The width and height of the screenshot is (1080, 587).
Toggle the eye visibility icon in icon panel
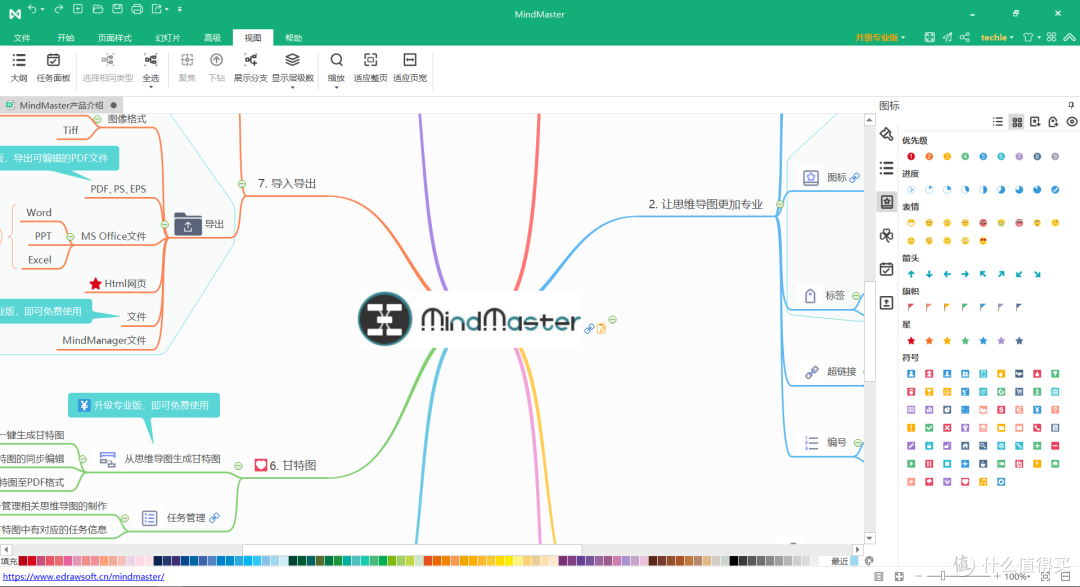[1072, 122]
